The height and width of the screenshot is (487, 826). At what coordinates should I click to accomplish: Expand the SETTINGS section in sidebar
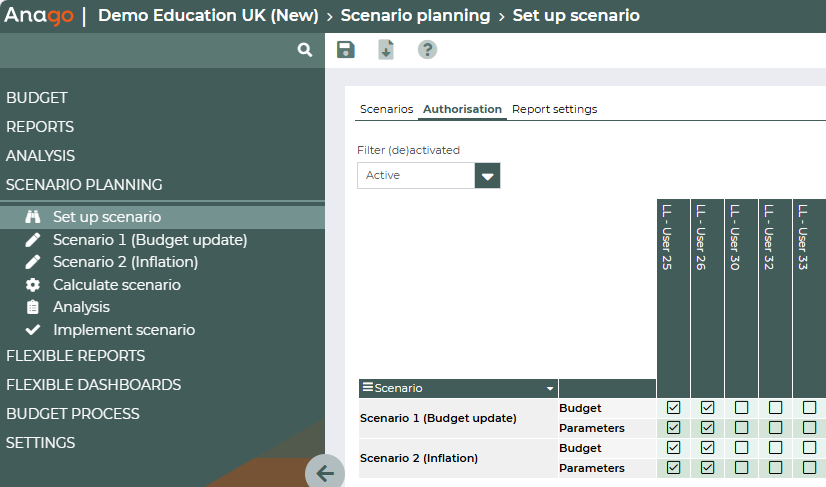click(41, 443)
